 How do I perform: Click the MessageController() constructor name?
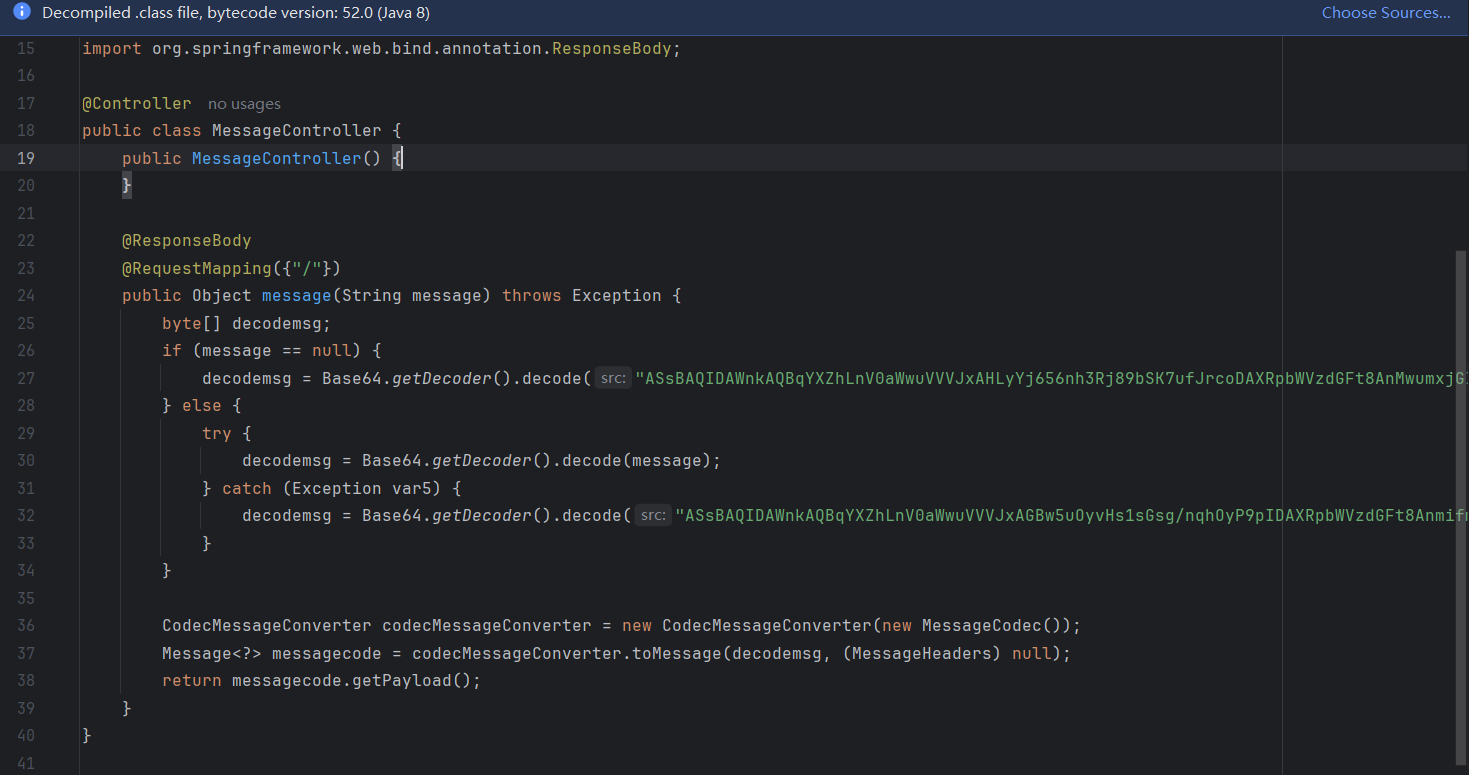point(276,158)
